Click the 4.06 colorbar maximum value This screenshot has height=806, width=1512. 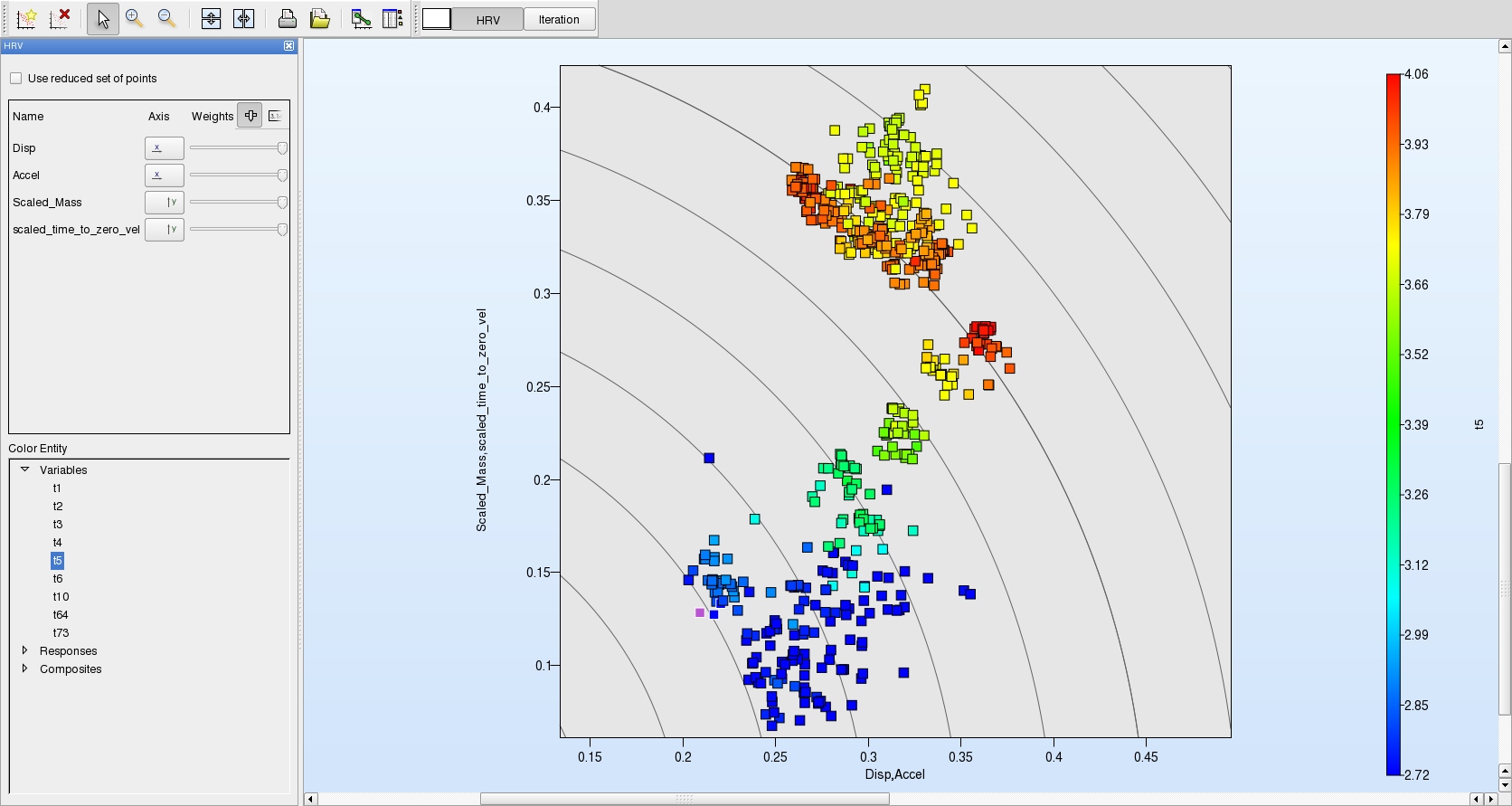pos(1416,74)
